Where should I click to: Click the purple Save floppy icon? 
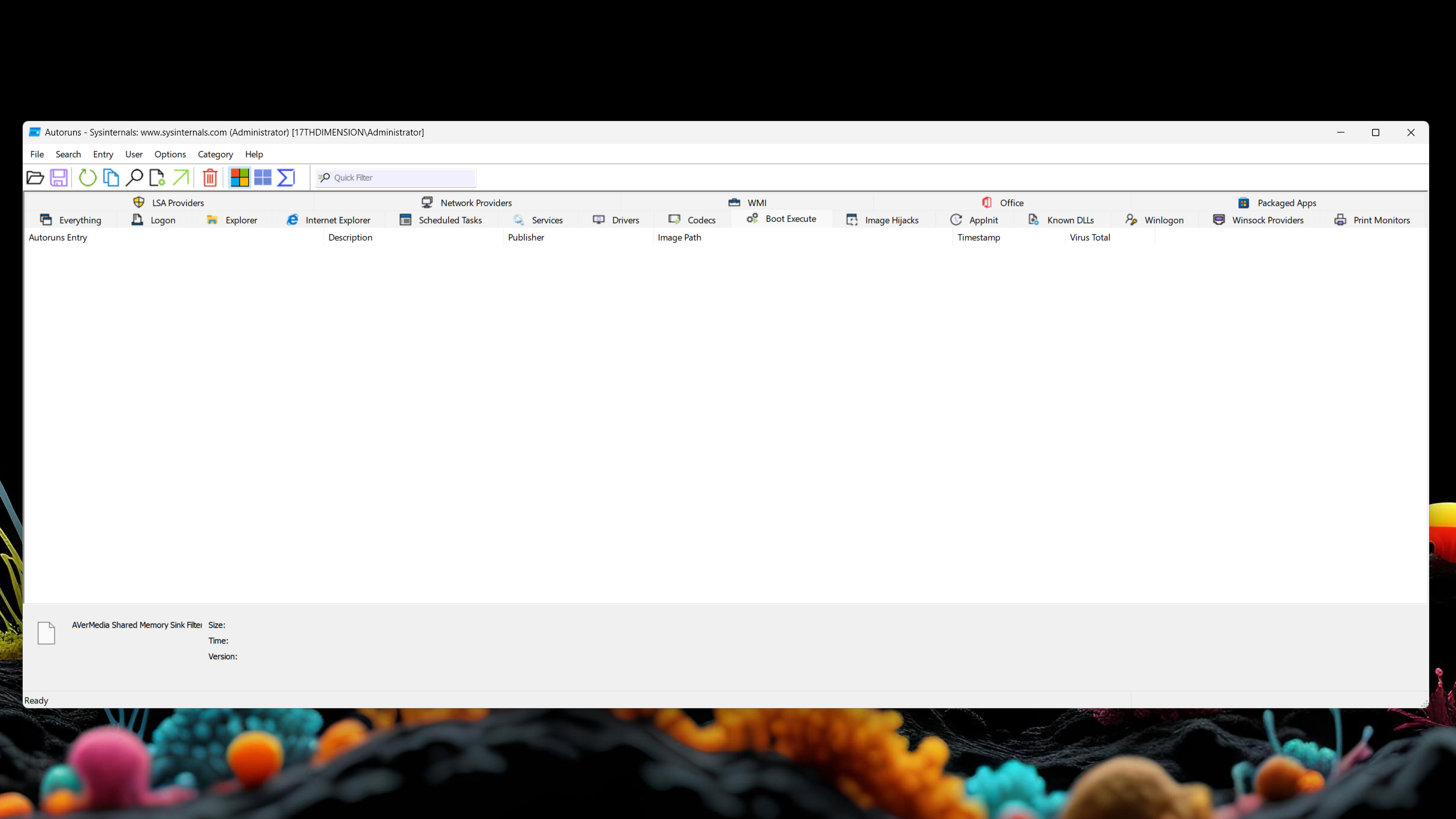pyautogui.click(x=59, y=177)
